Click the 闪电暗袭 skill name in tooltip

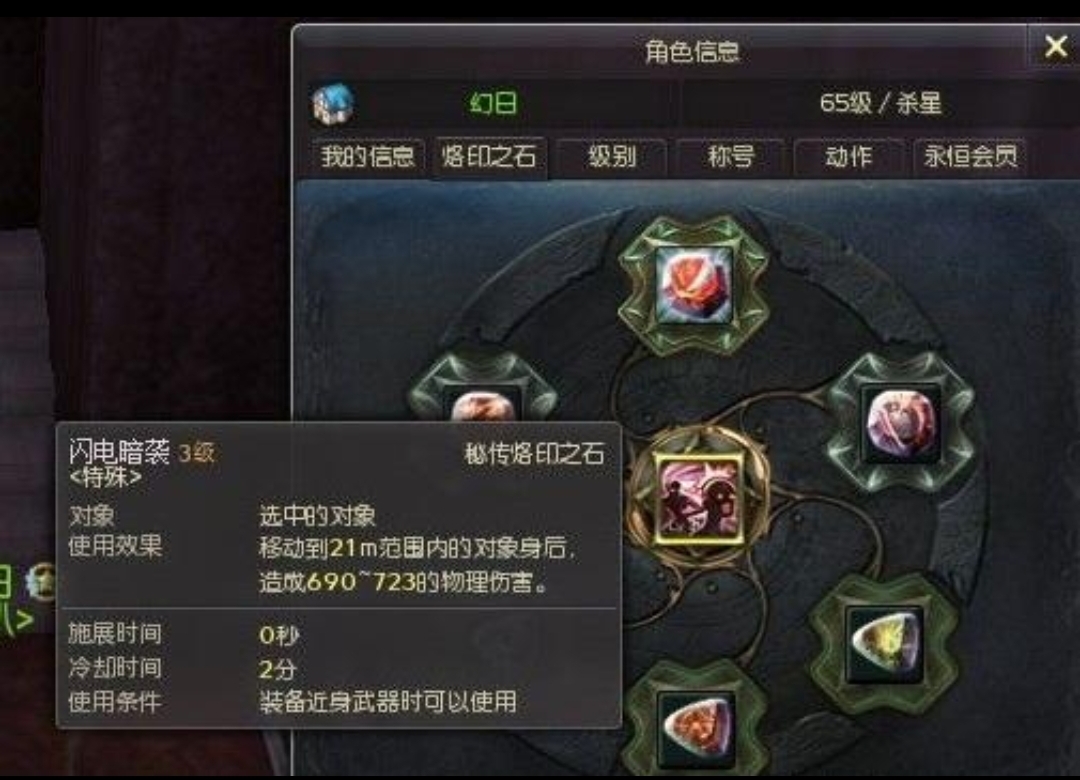pos(119,452)
